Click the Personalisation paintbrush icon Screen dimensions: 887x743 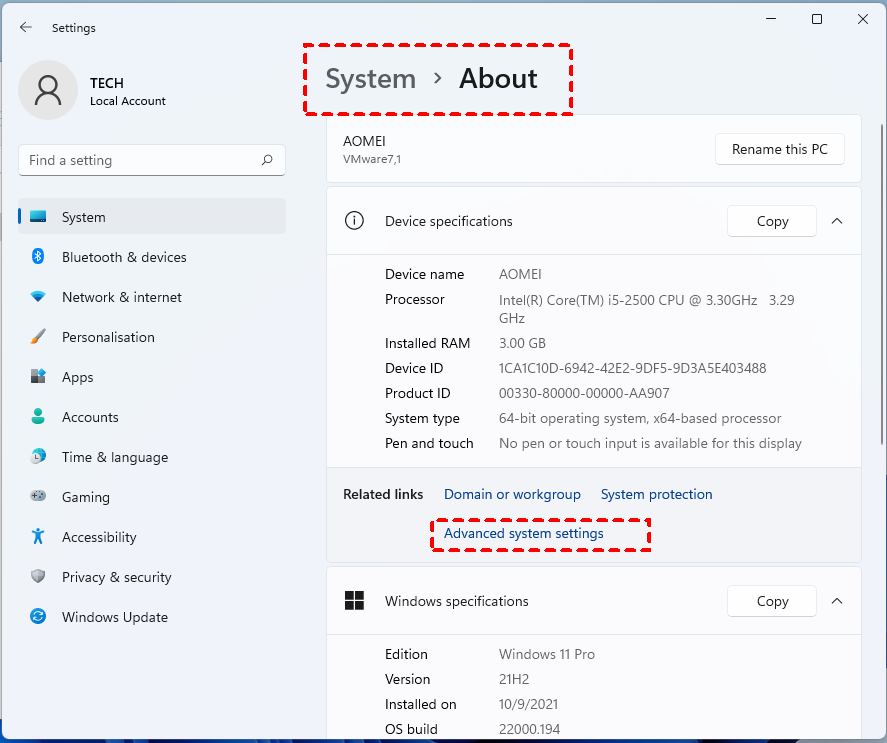38,337
